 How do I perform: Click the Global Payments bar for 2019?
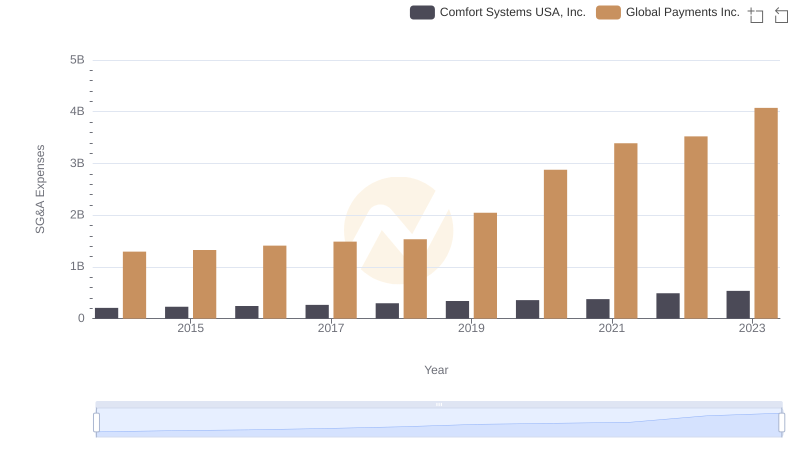click(x=485, y=266)
